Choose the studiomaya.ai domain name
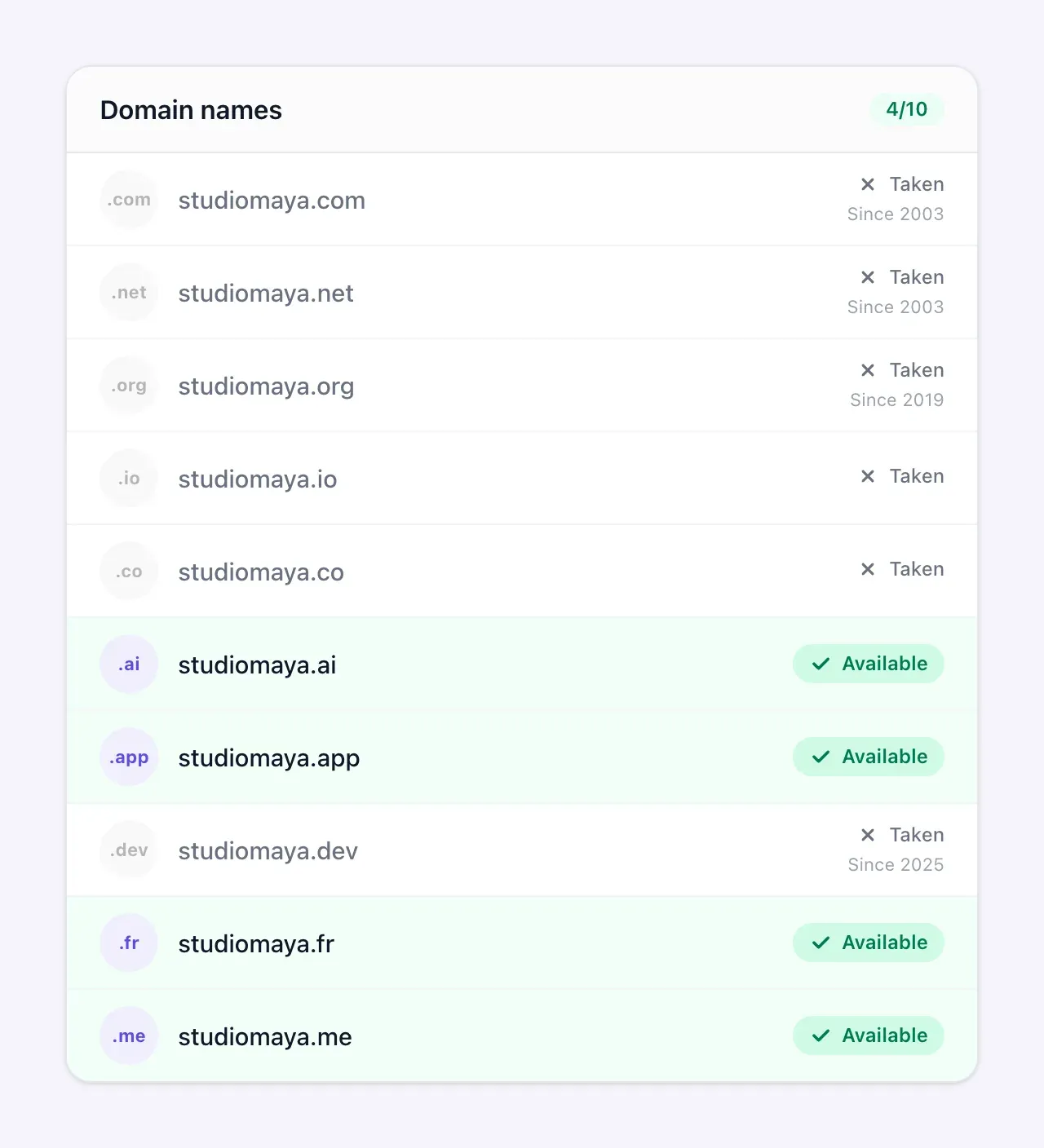 (x=258, y=665)
